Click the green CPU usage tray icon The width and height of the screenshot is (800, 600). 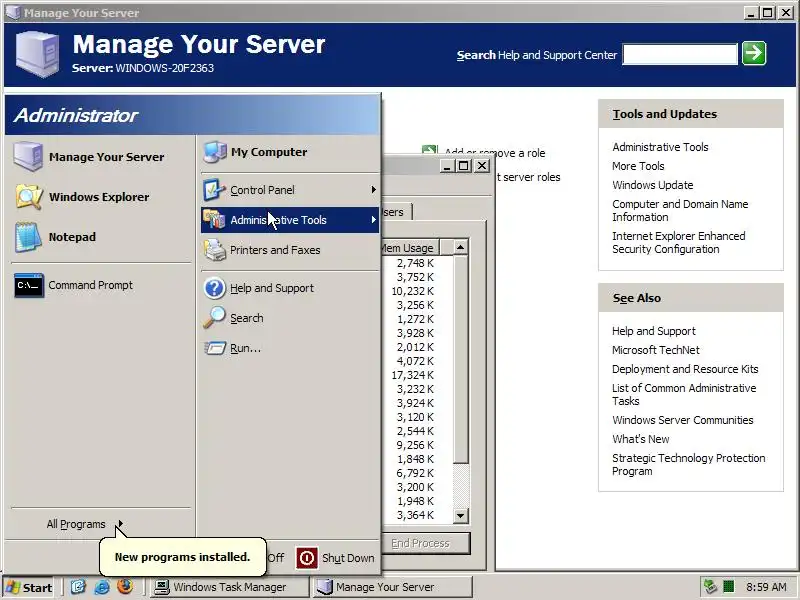(729, 587)
